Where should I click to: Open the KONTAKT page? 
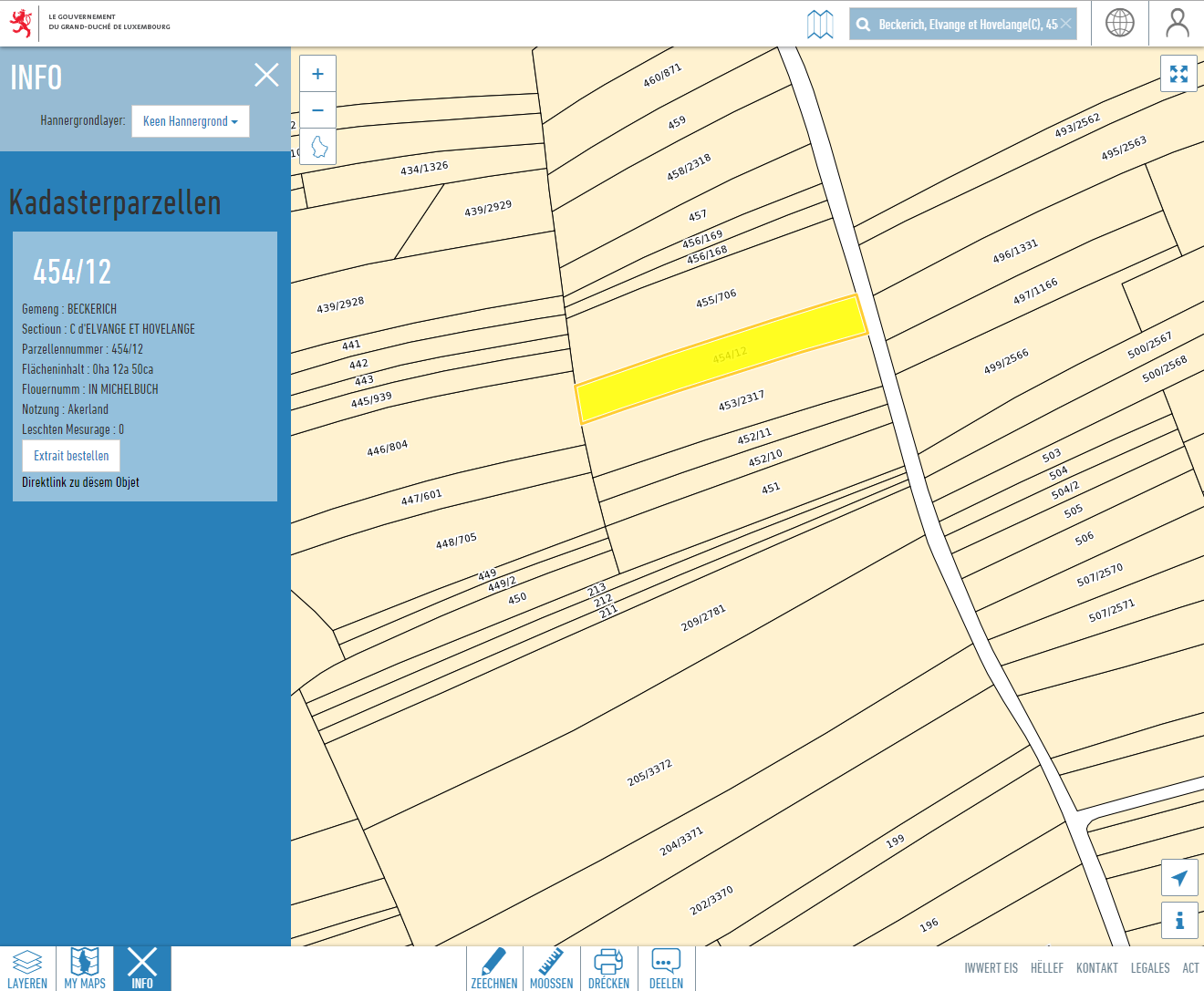1096,968
